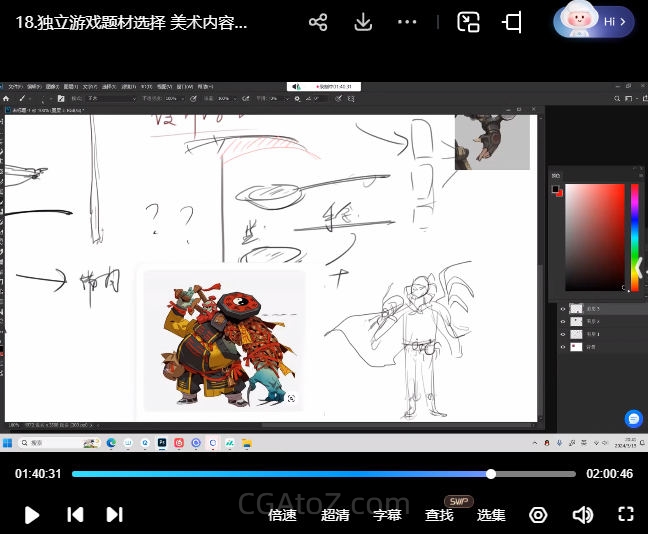Toggle the crop frame icon in top bar
The height and width of the screenshot is (534, 648).
(512, 22)
